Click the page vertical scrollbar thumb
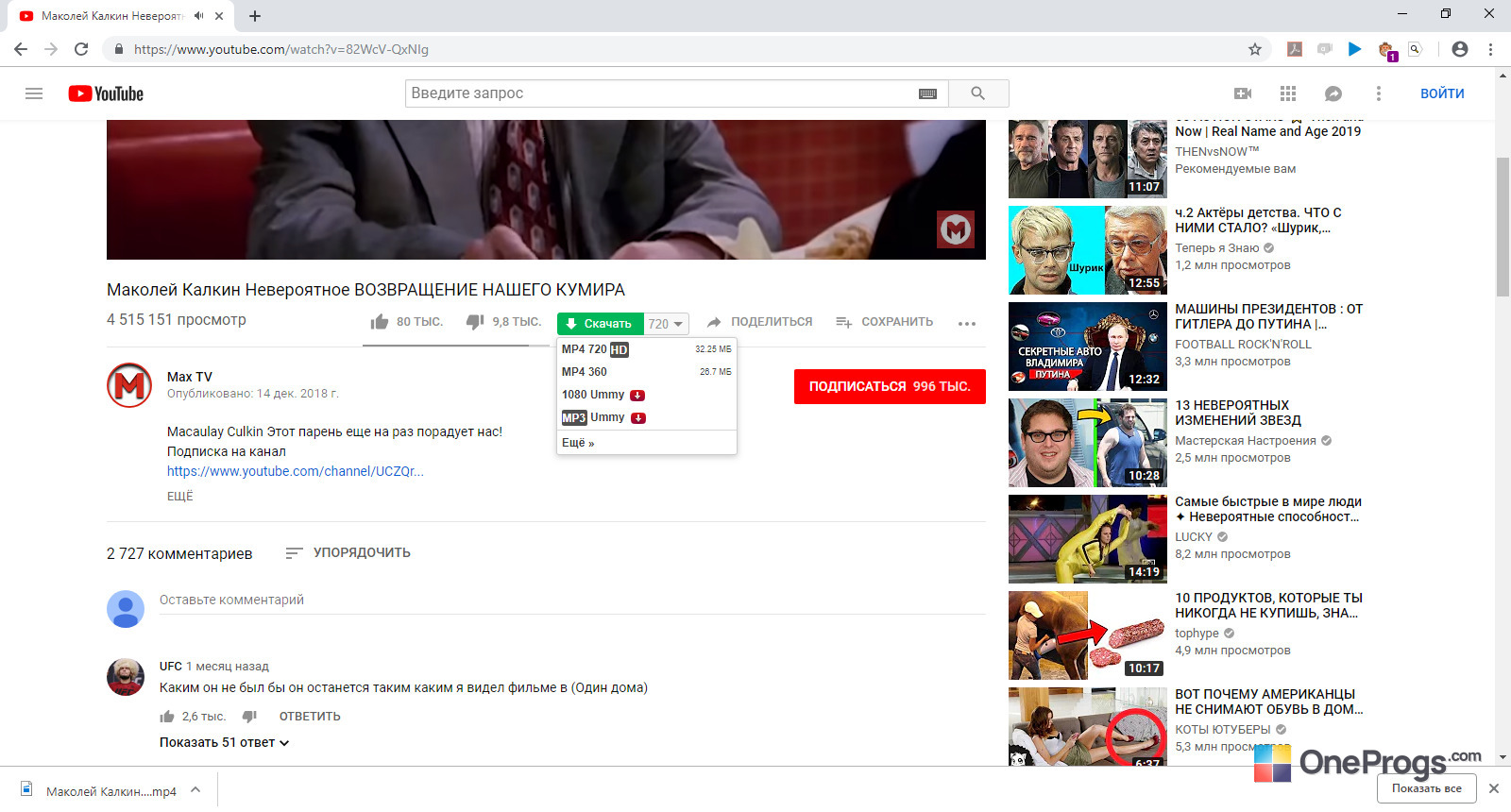Screen dimensions: 1511x812 pos(1503,227)
